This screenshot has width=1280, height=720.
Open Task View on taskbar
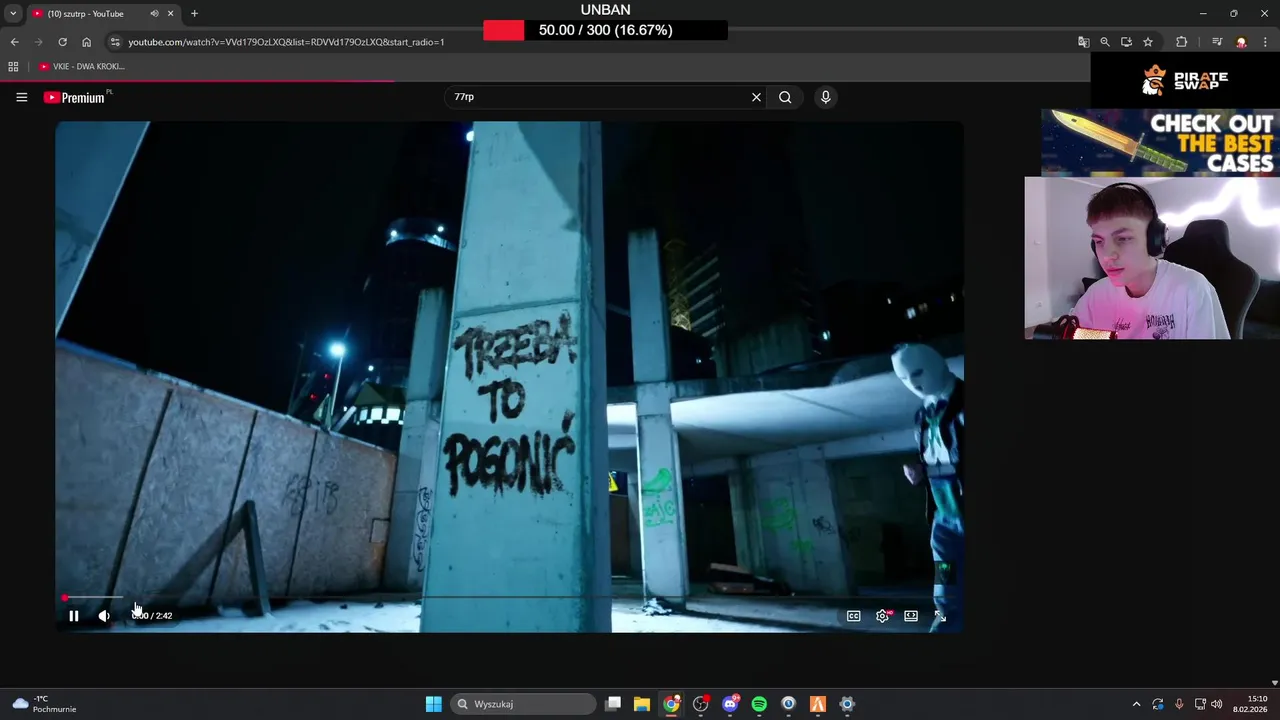click(x=613, y=704)
